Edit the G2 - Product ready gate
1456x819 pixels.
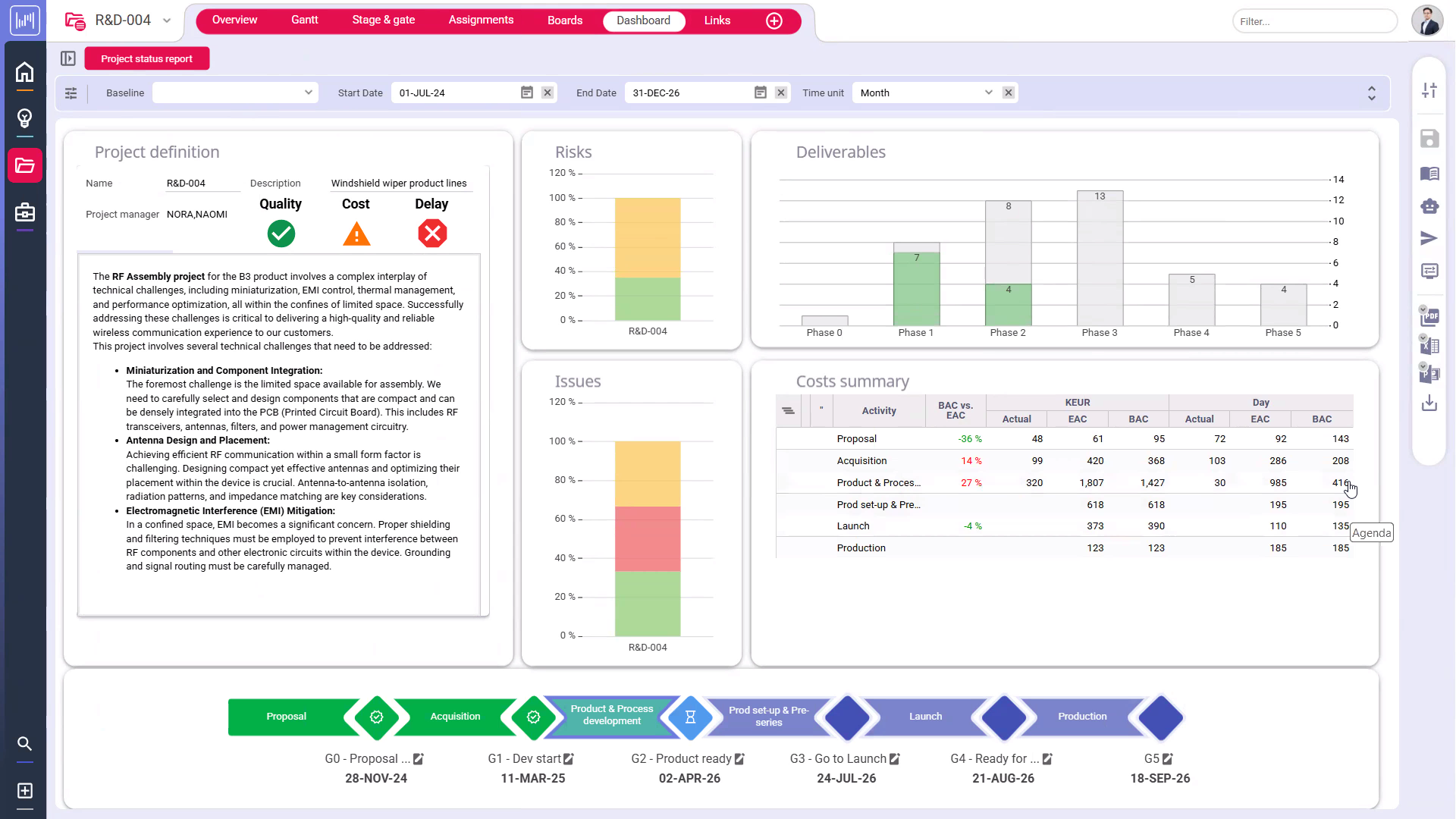pyautogui.click(x=739, y=758)
